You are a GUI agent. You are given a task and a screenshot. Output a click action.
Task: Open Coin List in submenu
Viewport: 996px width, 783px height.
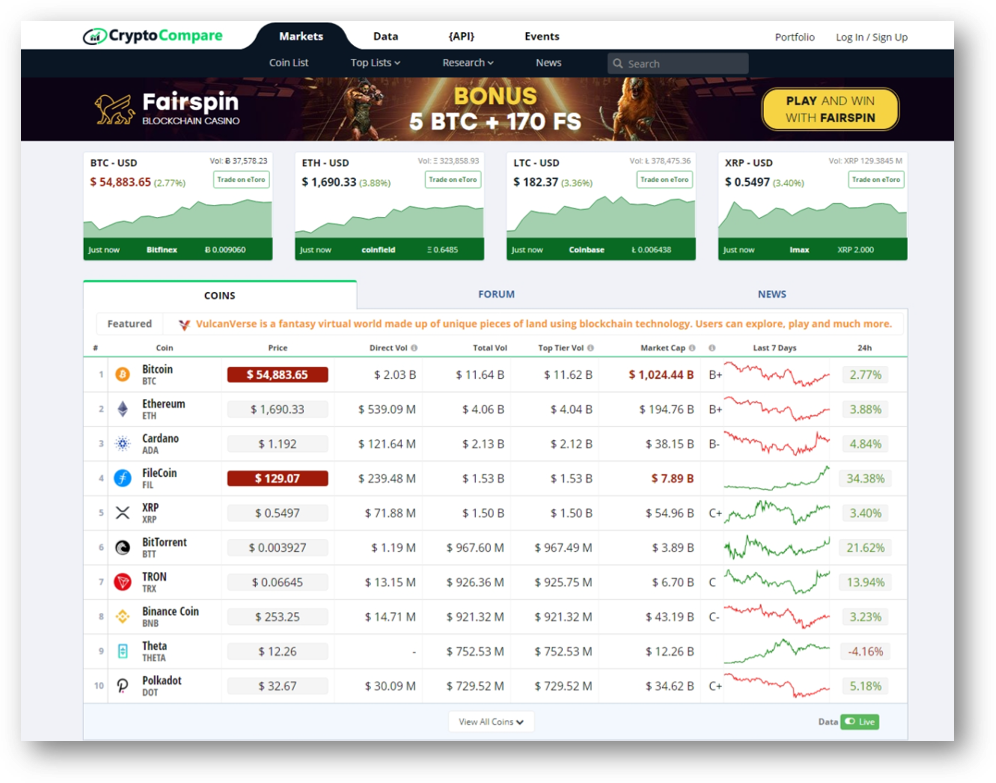pyautogui.click(x=288, y=63)
